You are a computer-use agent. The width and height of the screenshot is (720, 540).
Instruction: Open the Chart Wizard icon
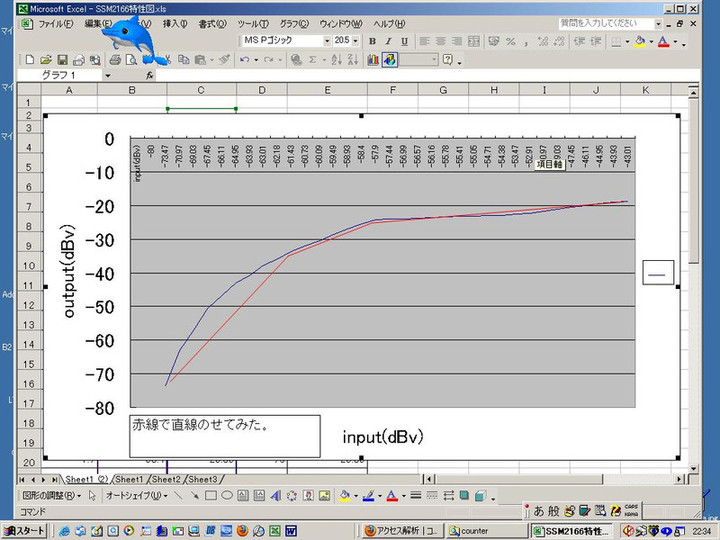tap(373, 60)
